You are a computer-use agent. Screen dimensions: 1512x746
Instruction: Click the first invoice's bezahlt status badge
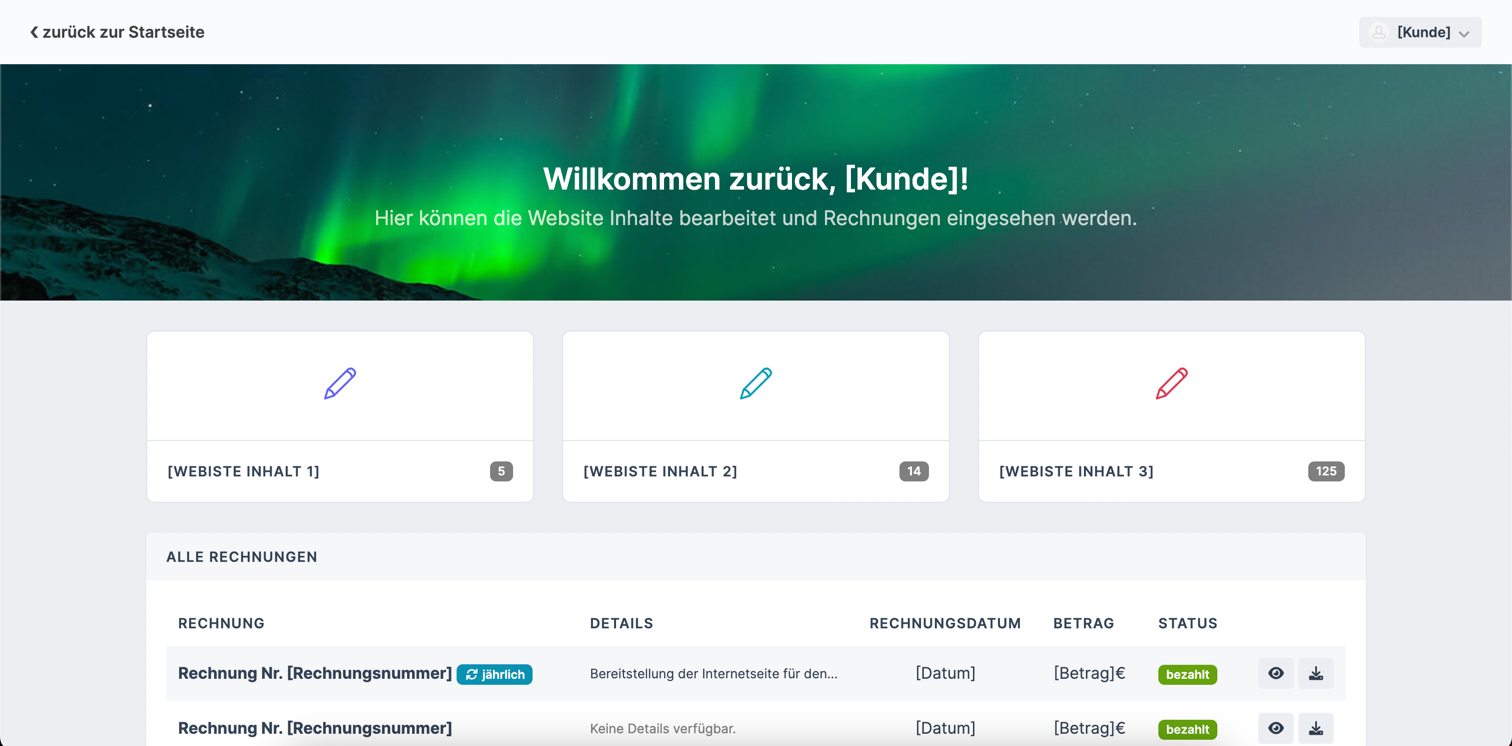click(1187, 675)
